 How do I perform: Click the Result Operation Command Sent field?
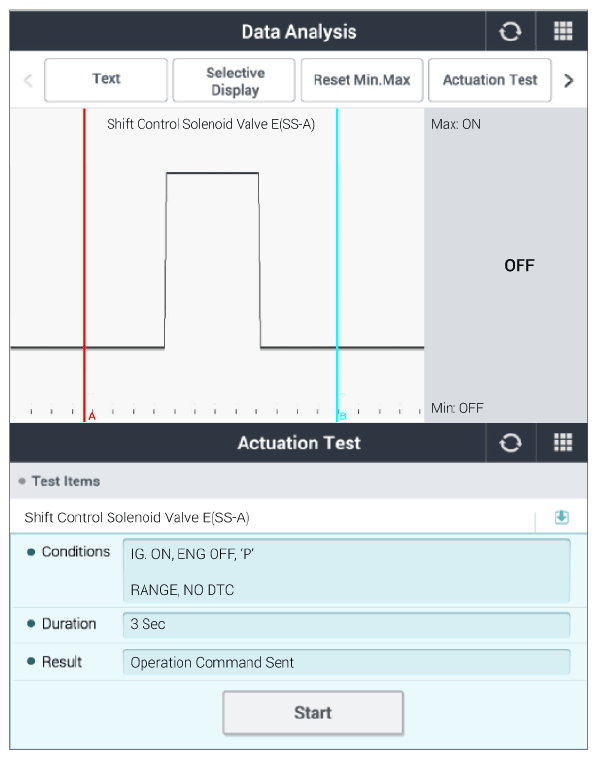346,662
